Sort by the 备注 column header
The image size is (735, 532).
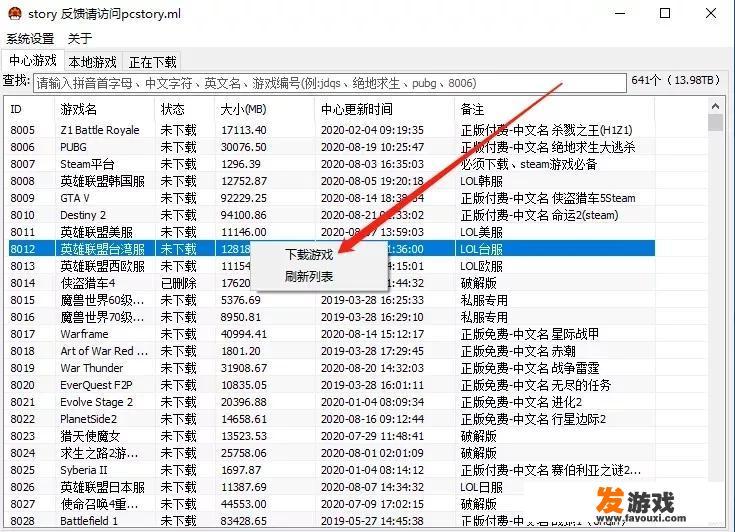pyautogui.click(x=555, y=110)
